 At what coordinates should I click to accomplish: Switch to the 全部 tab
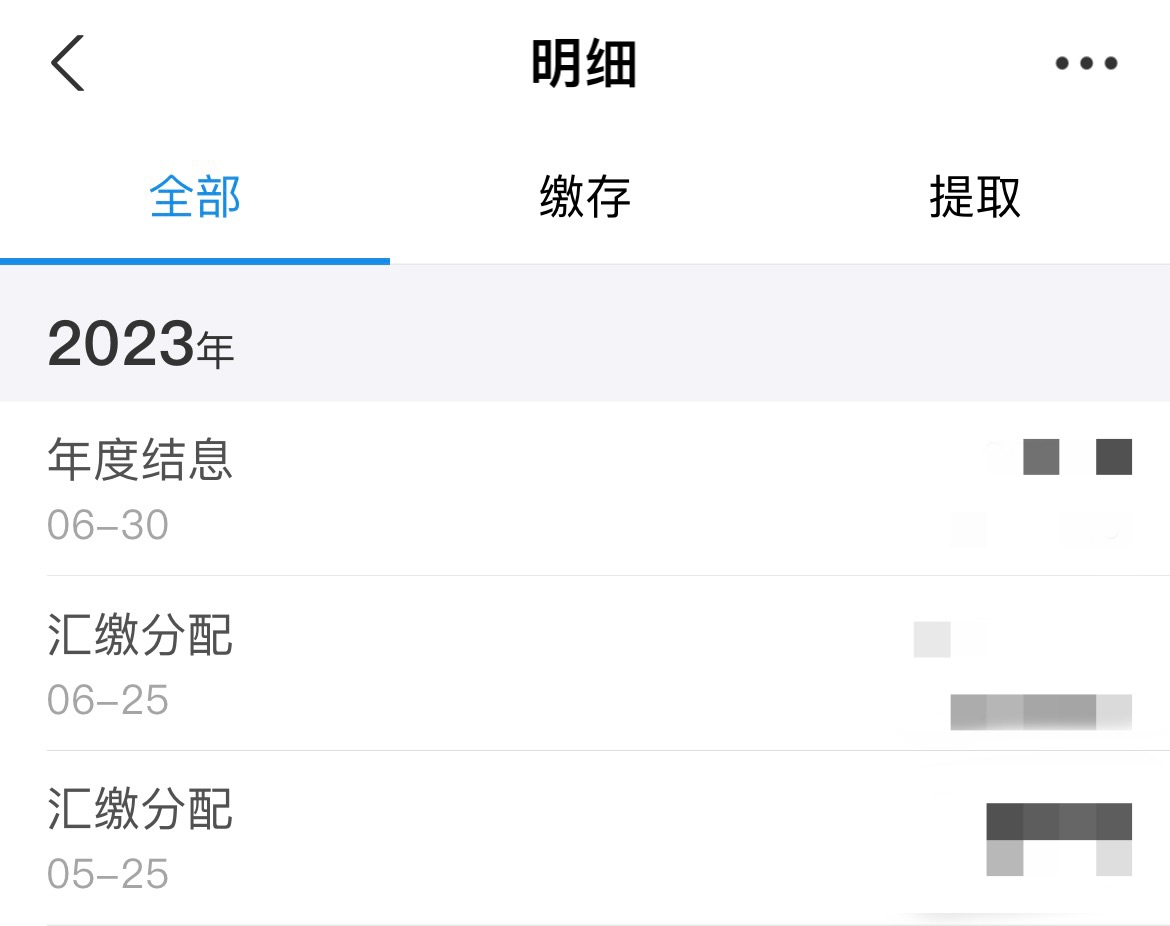point(195,197)
